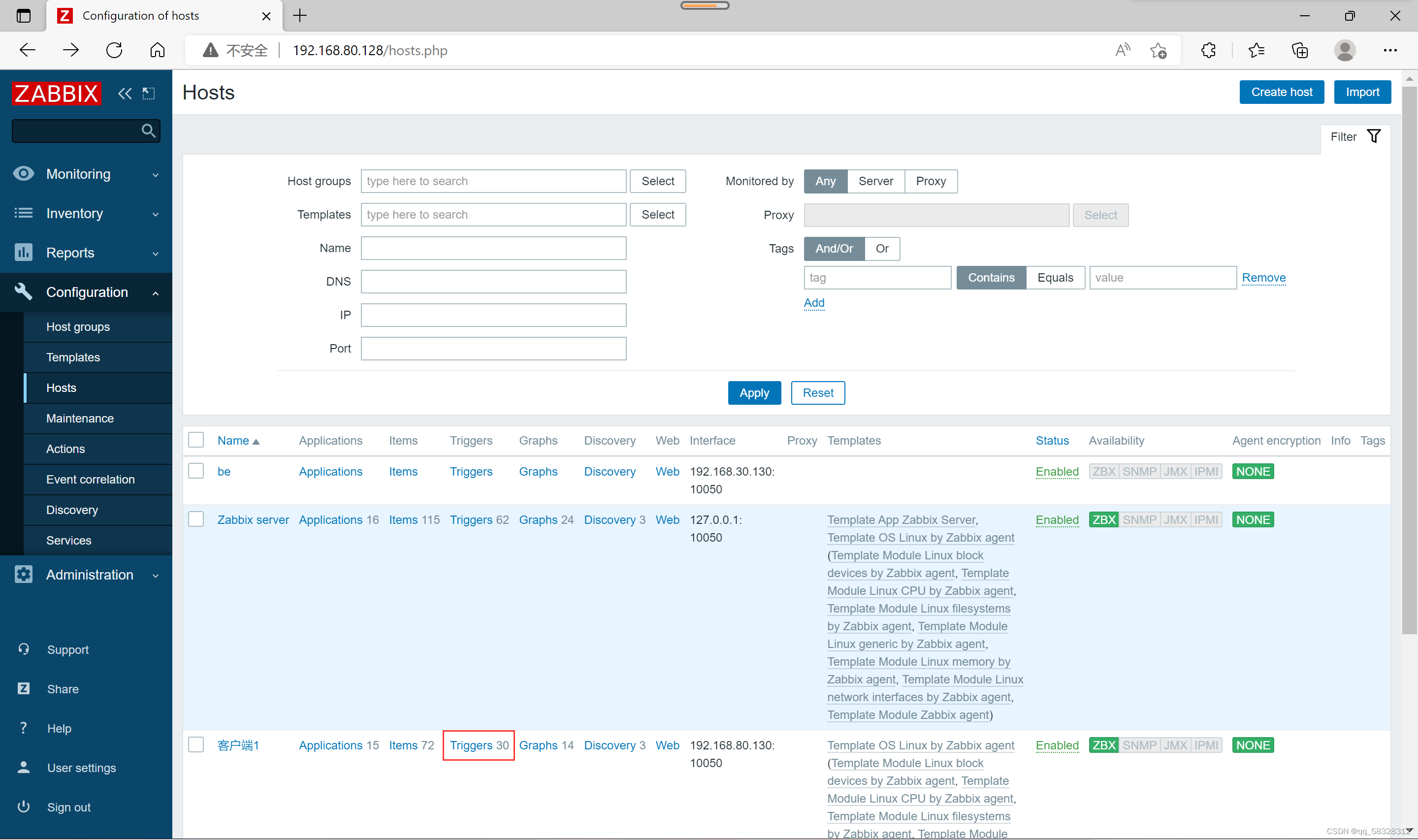Click the Sign out power icon

tap(23, 807)
